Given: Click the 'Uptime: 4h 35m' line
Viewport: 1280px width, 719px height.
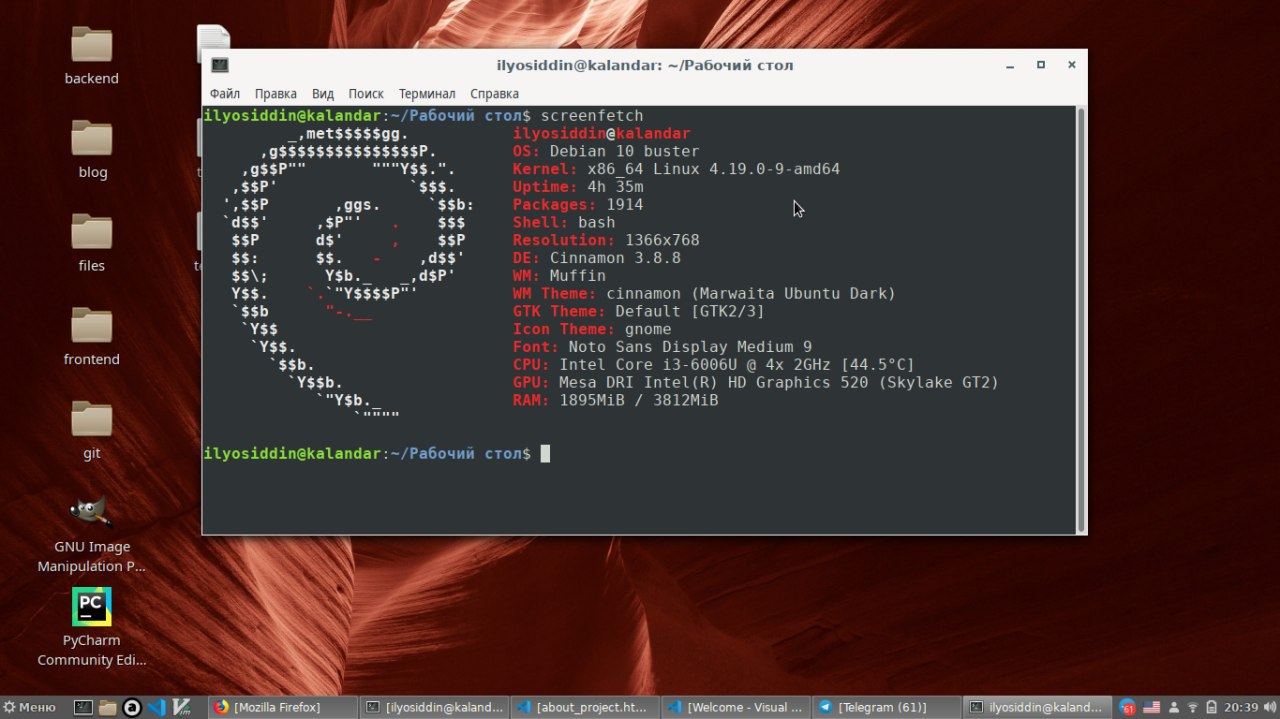Looking at the screenshot, I should (578, 187).
